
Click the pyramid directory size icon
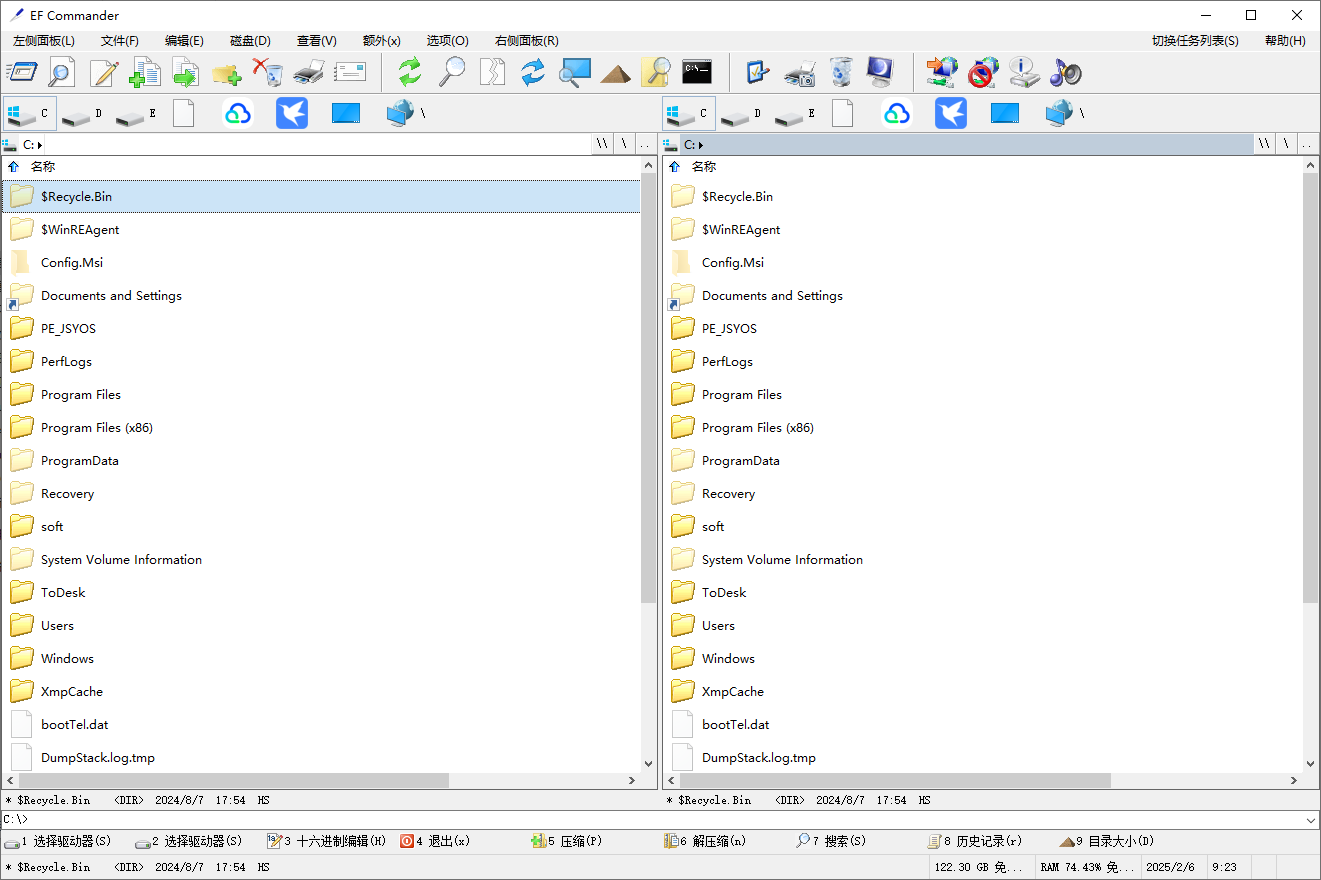pos(615,73)
